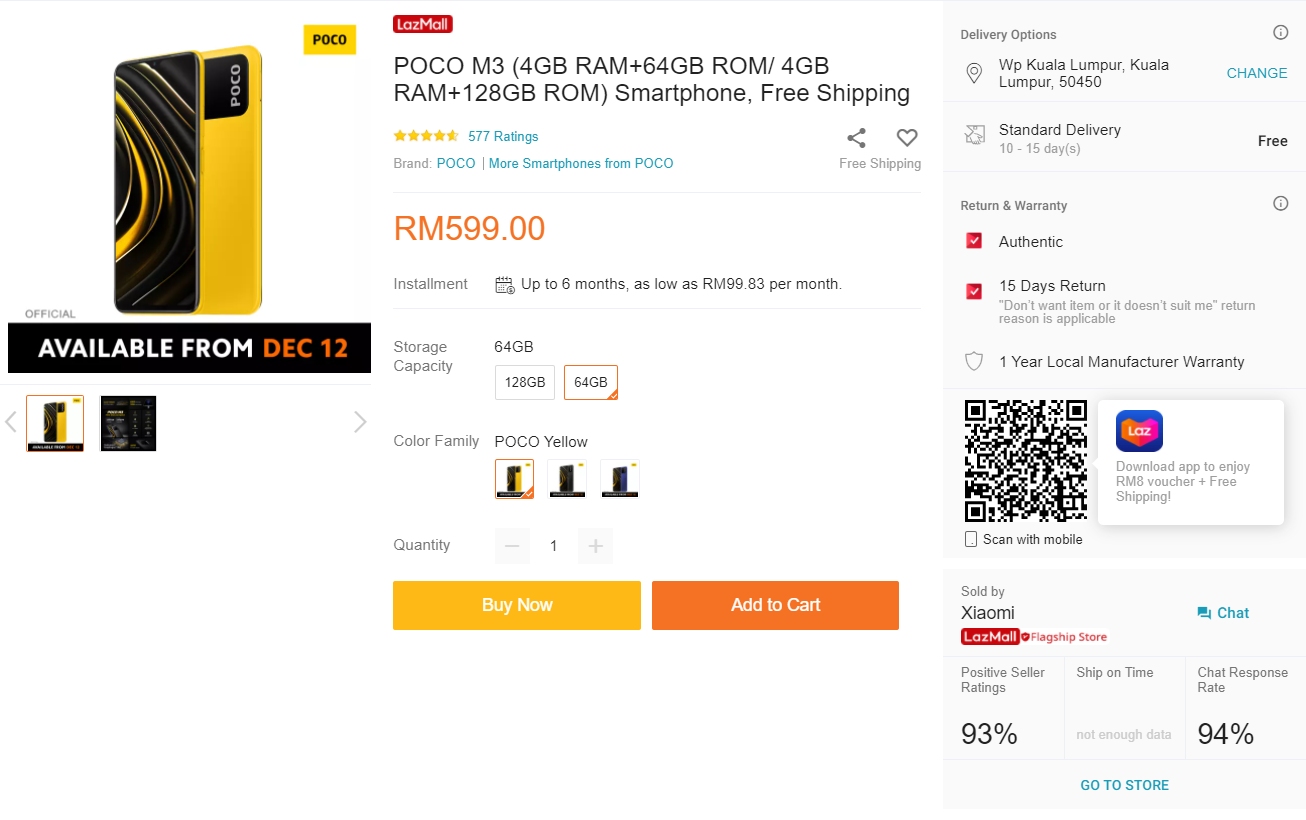This screenshot has height=820, width=1306.
Task: Toggle the Authentic checkmark
Action: (974, 241)
